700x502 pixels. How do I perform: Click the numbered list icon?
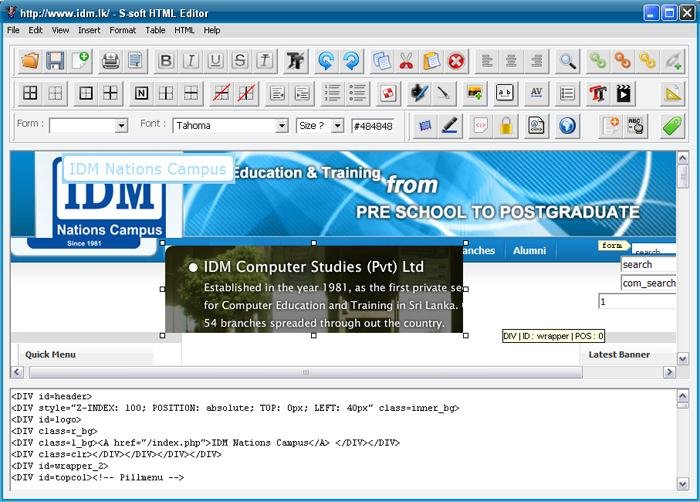click(332, 93)
